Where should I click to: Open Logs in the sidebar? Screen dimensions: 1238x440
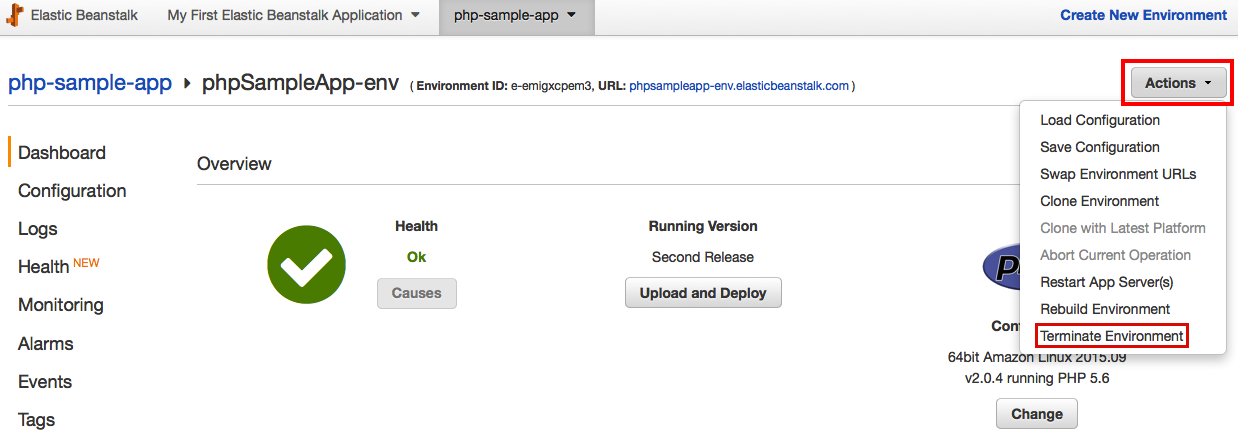[x=38, y=229]
